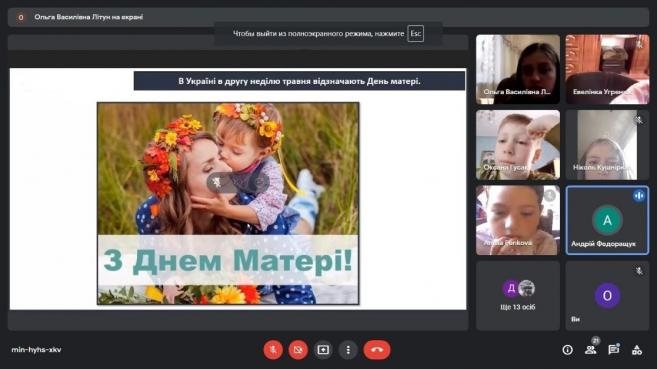Select Евелінка video tile
This screenshot has height=369, width=657.
tap(607, 70)
